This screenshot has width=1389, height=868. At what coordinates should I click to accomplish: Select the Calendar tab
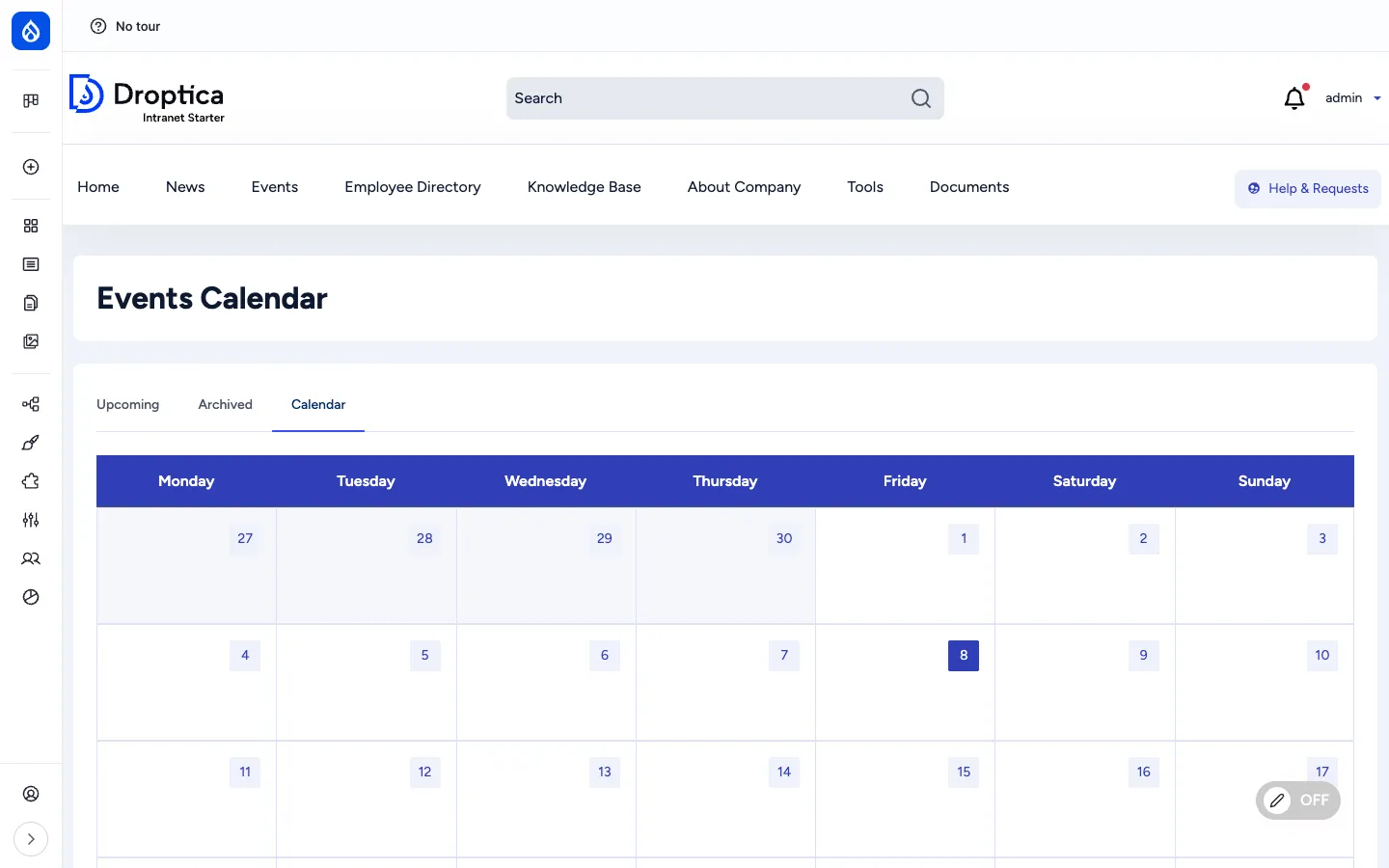point(318,404)
